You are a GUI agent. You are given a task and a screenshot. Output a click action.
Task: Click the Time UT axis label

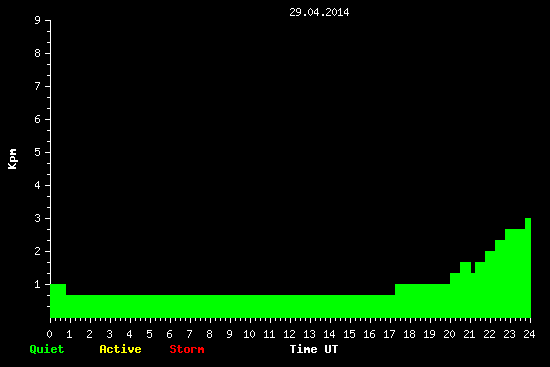coord(314,349)
